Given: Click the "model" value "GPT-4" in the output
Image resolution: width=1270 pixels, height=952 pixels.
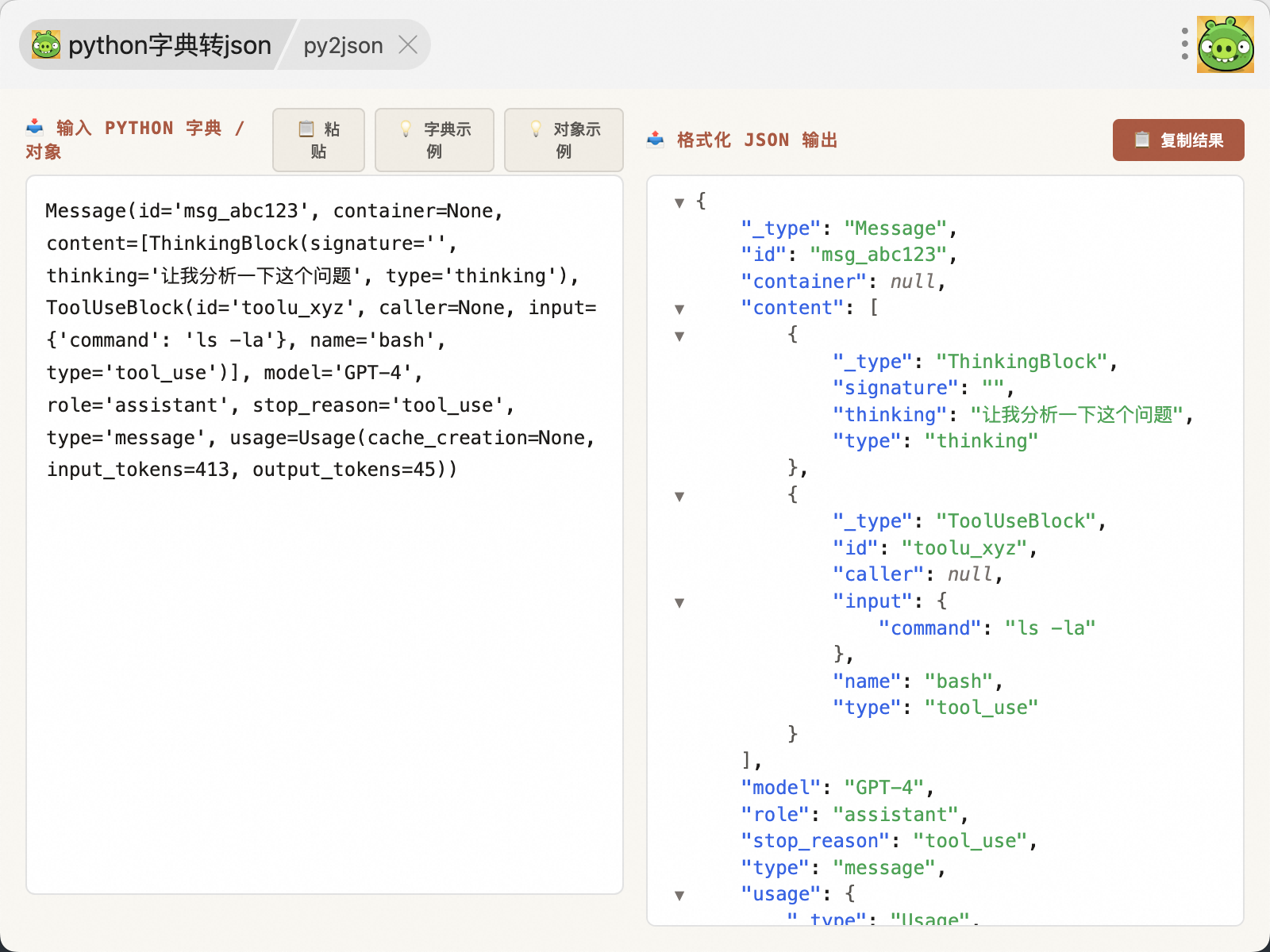Looking at the screenshot, I should pyautogui.click(x=883, y=788).
